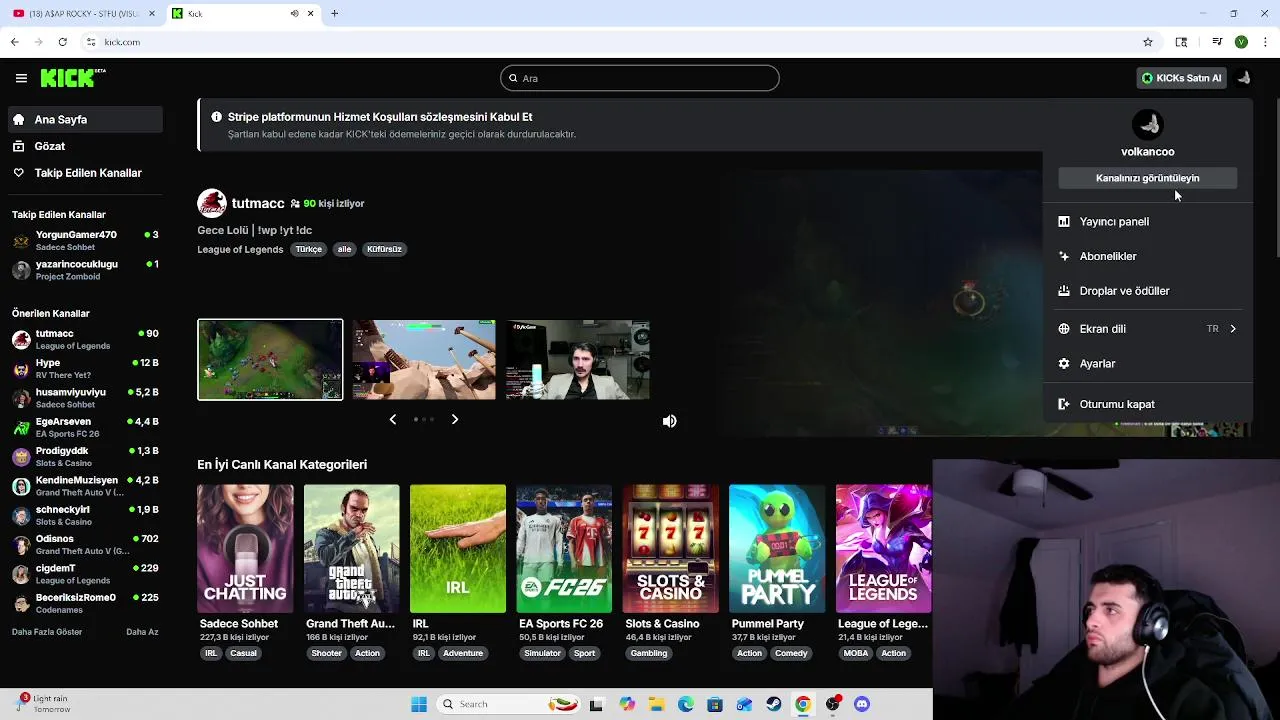This screenshot has width=1280, height=720.
Task: Open YorgunGamer470 followed channel
Action: click(84, 240)
